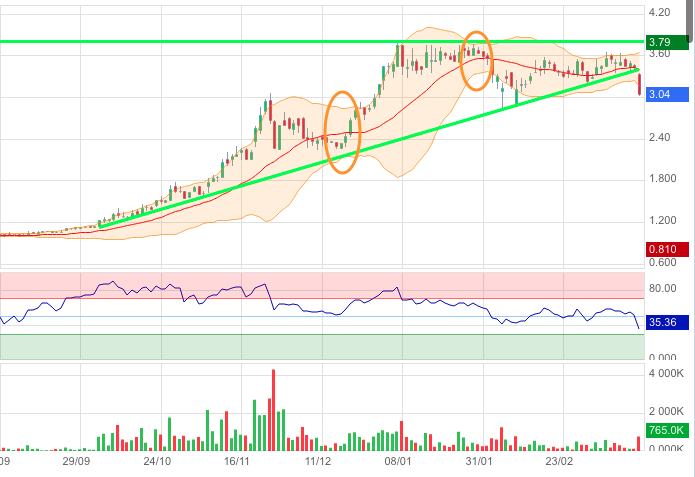Screen dimensions: 695x477
Task: Click the 1.200 price axis value
Action: click(x=663, y=220)
